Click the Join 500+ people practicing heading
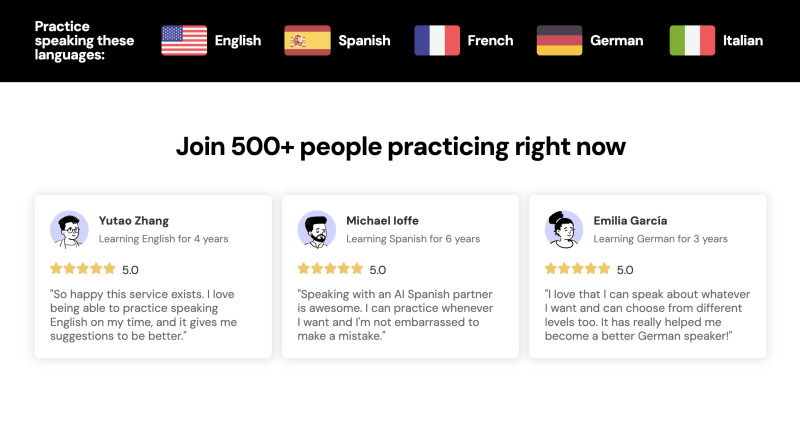Image resolution: width=800 pixels, height=421 pixels. (401, 147)
